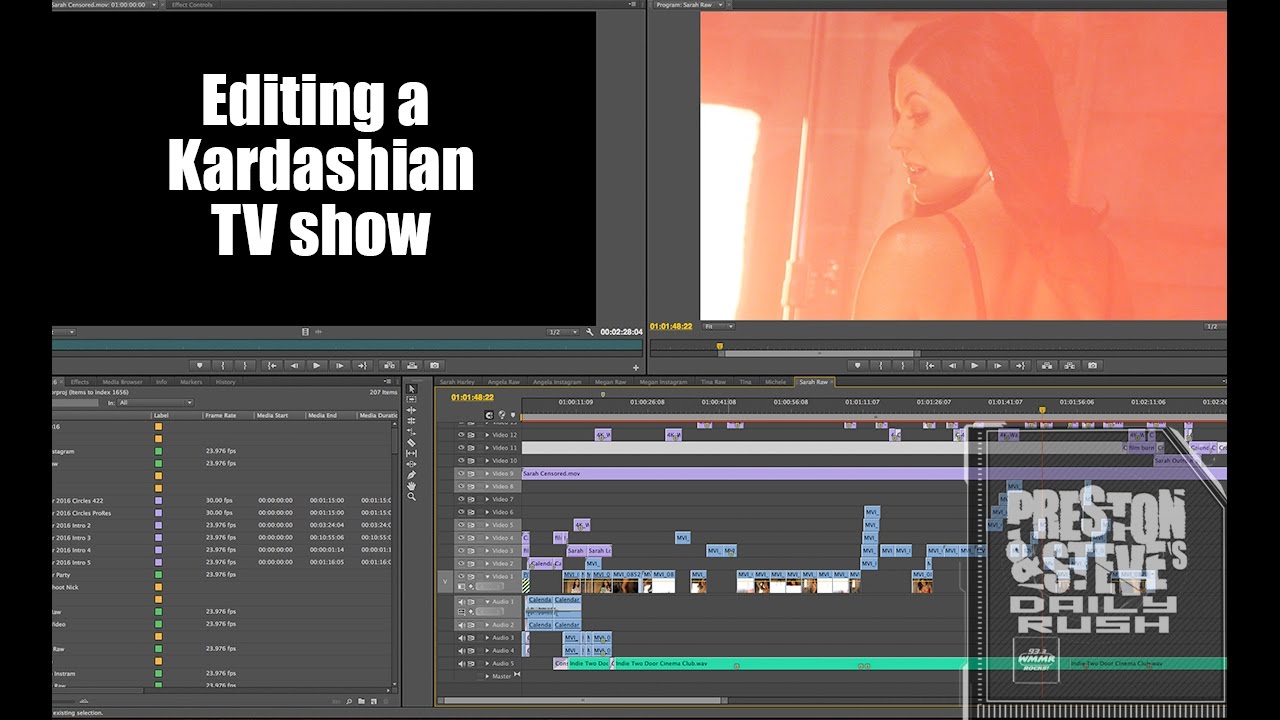
Task: Step back one frame in Program monitor
Action: tap(952, 366)
